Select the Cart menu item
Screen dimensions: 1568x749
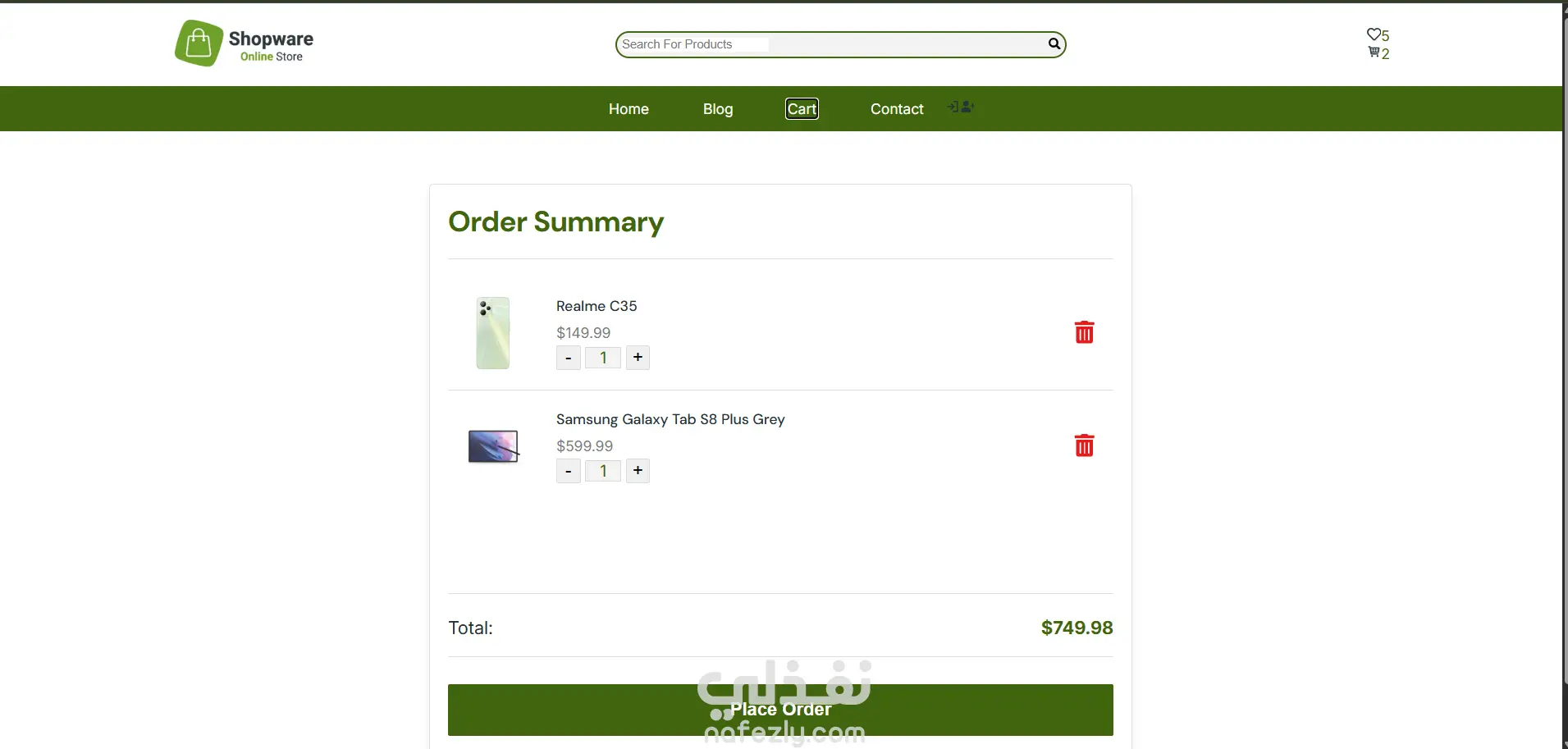(x=802, y=109)
